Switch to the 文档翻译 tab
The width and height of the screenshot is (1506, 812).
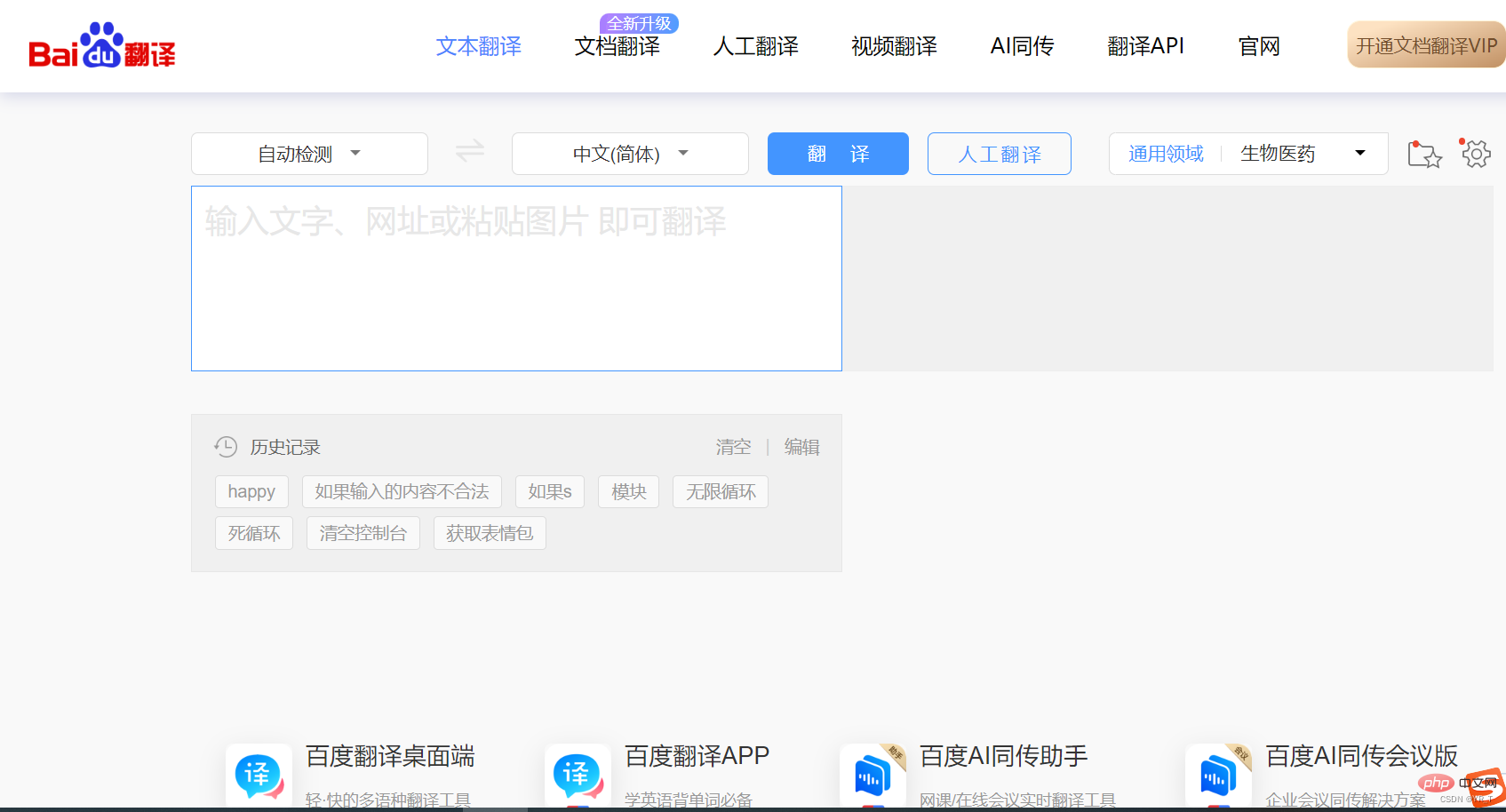(x=617, y=46)
